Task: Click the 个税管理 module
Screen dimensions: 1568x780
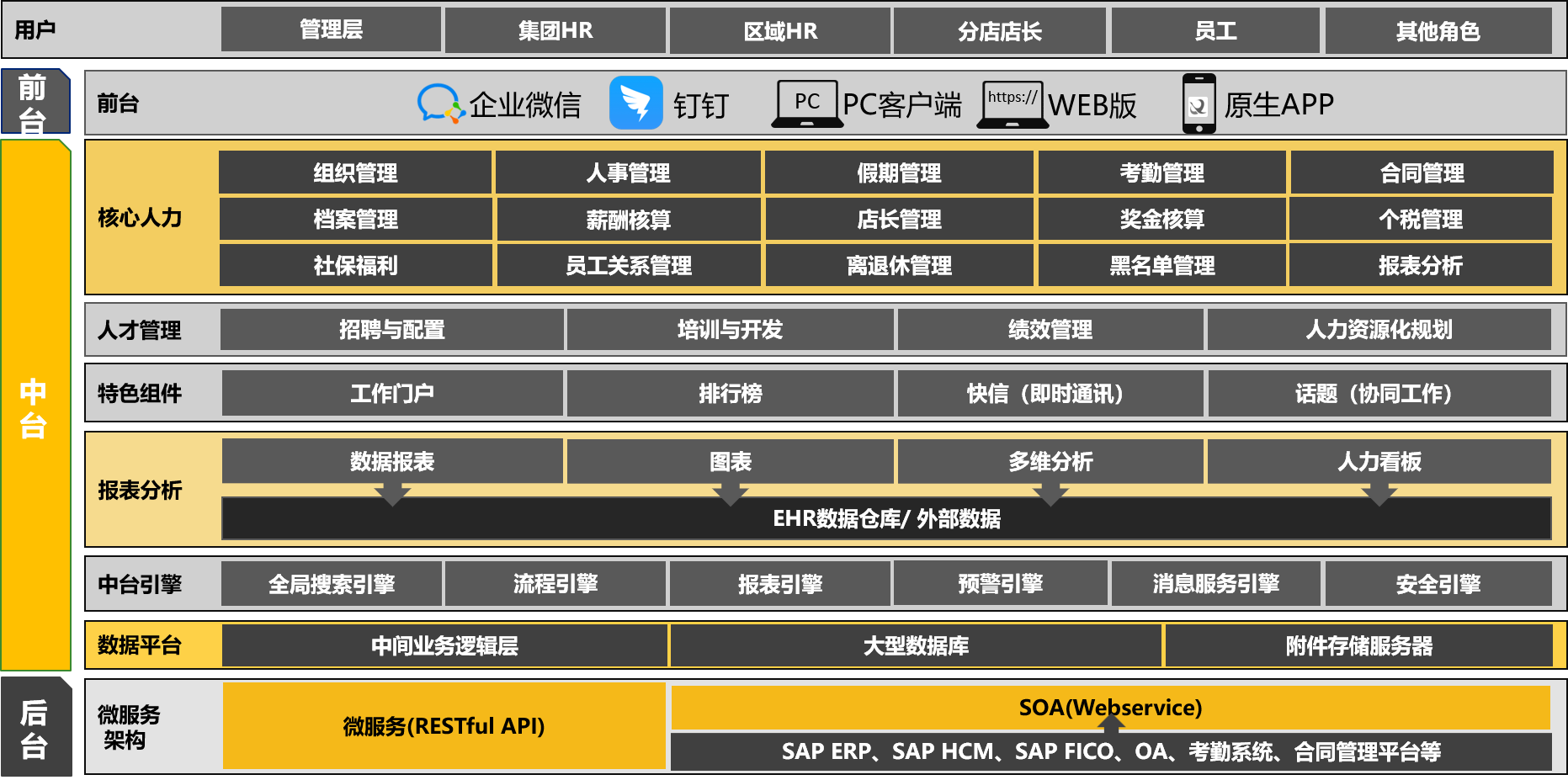Action: (1421, 219)
